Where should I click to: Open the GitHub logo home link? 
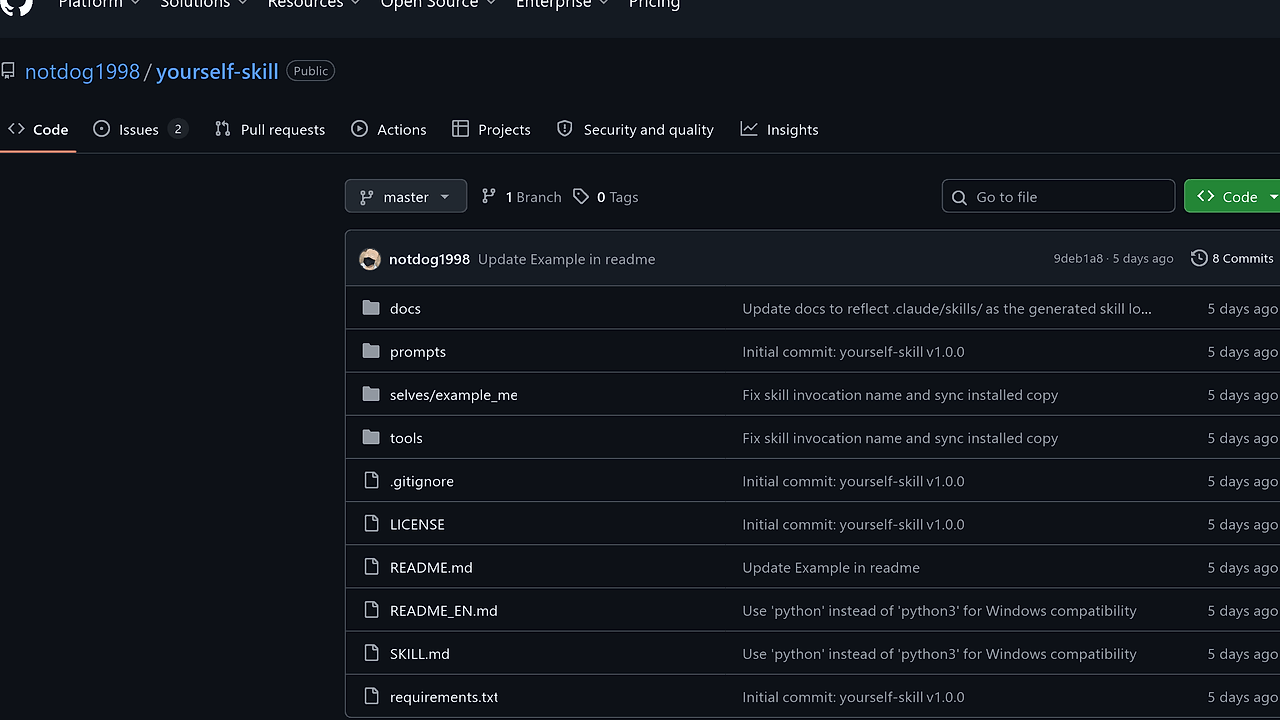17,5
